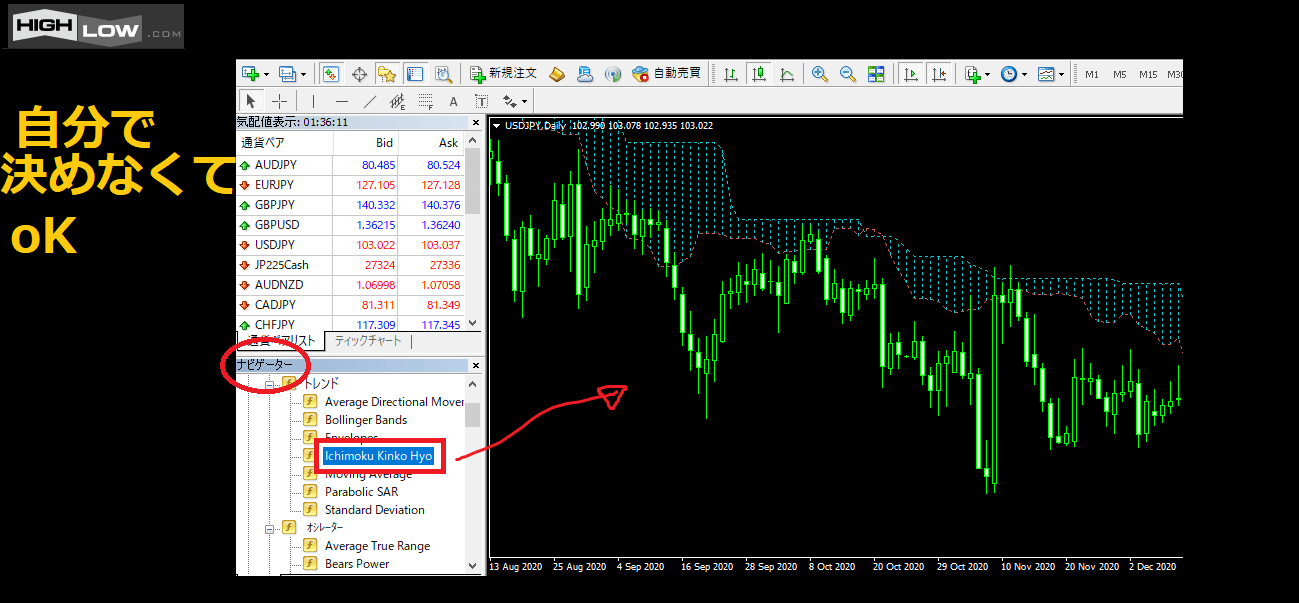Image resolution: width=1299 pixels, height=603 pixels.
Task: Click the tile windows icon
Action: pos(876,74)
